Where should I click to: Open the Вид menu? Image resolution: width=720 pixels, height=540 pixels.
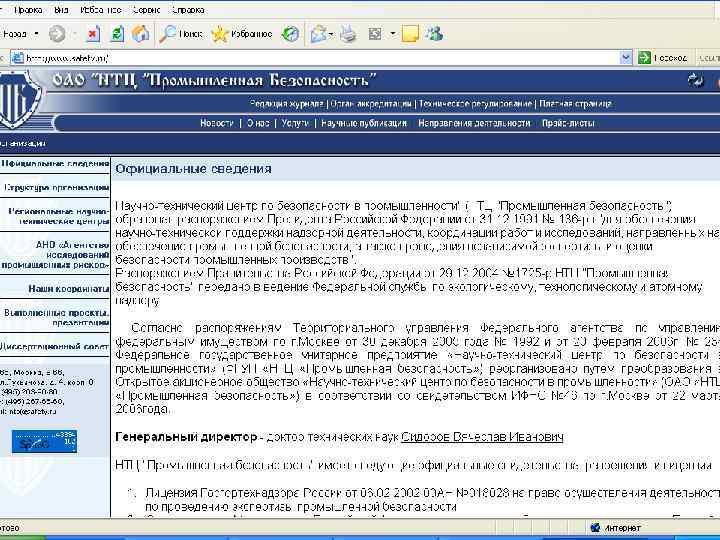coord(61,10)
